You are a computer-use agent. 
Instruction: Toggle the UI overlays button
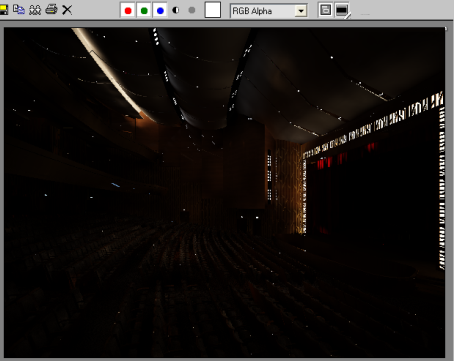(325, 10)
